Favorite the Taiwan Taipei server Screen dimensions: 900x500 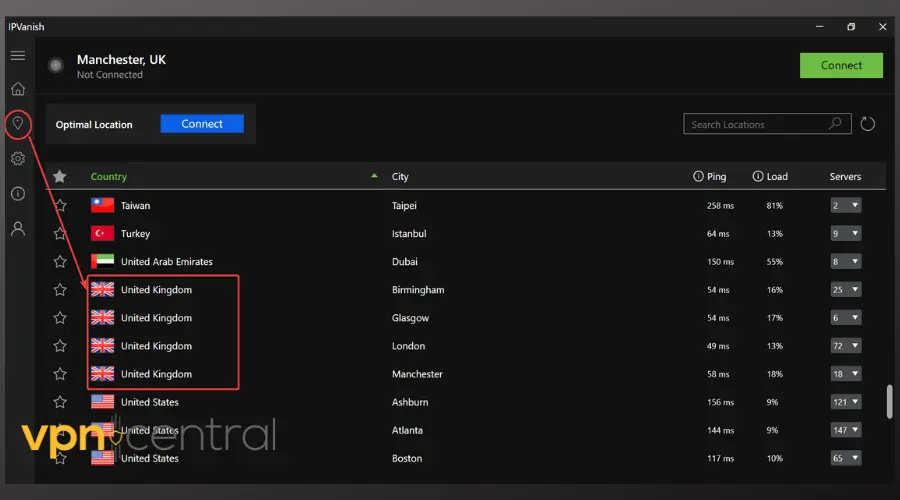coord(60,205)
